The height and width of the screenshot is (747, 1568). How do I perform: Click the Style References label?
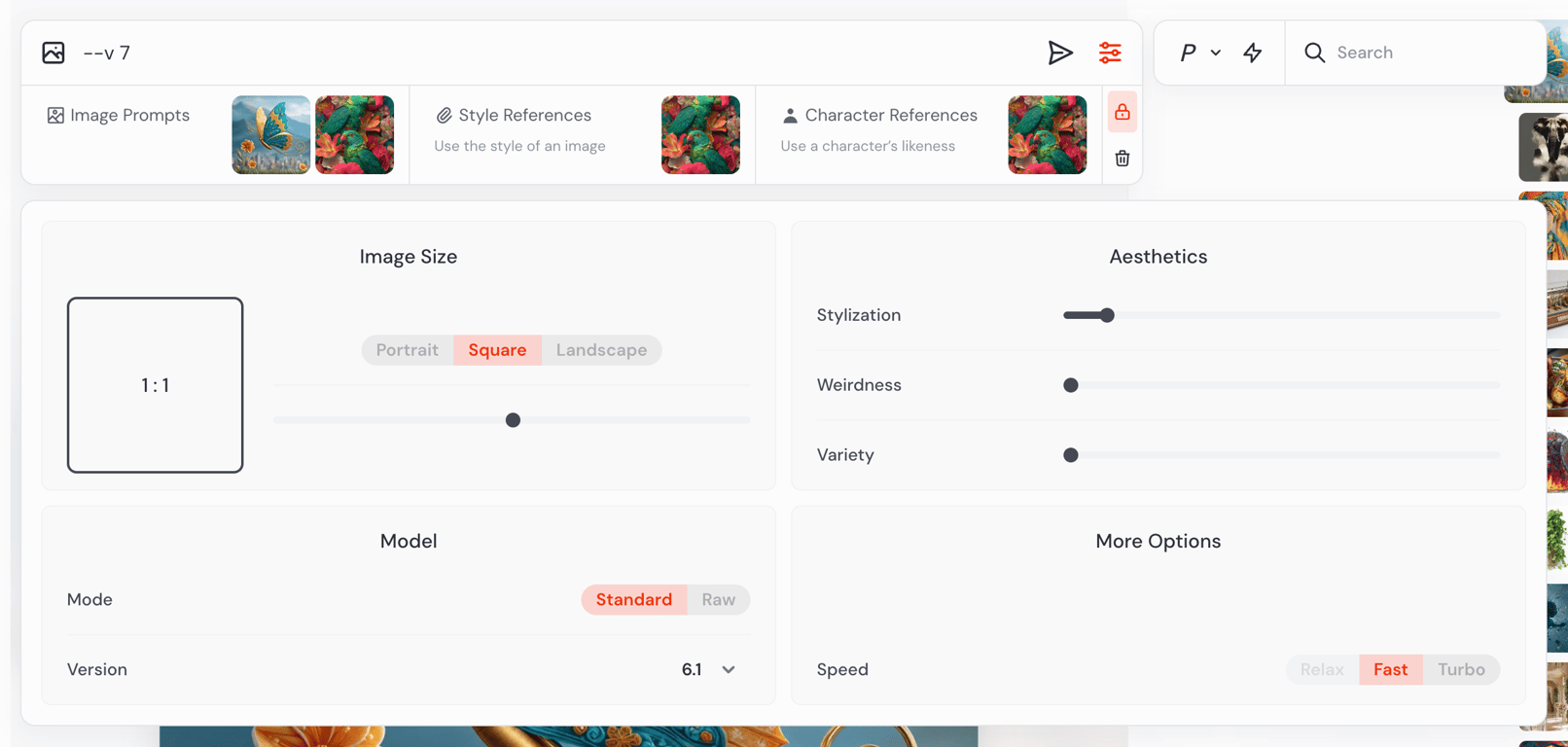[x=525, y=116]
